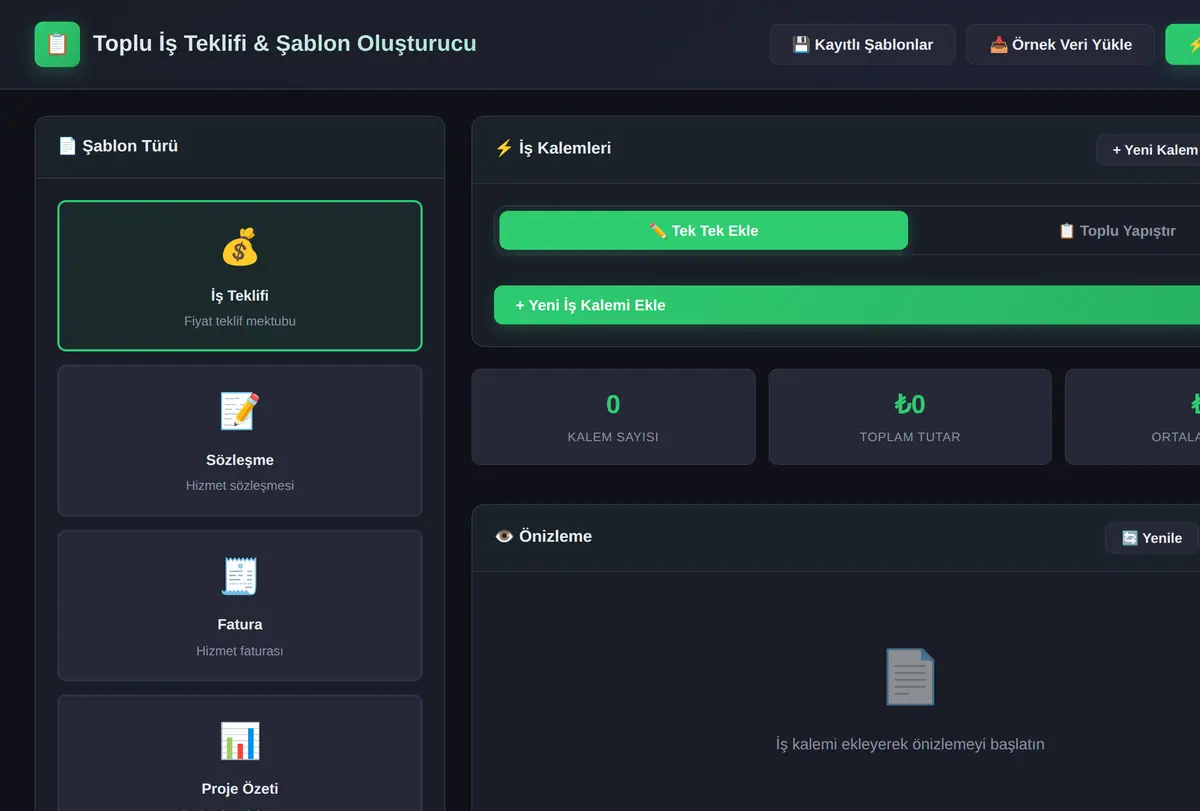
Task: Click the green clipboard app logo
Action: coord(57,44)
